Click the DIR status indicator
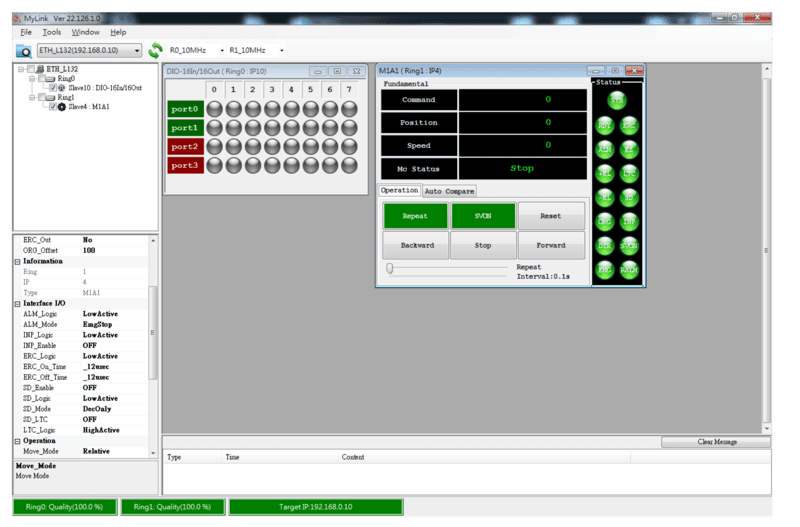The width and height of the screenshot is (800, 527). tap(605, 246)
